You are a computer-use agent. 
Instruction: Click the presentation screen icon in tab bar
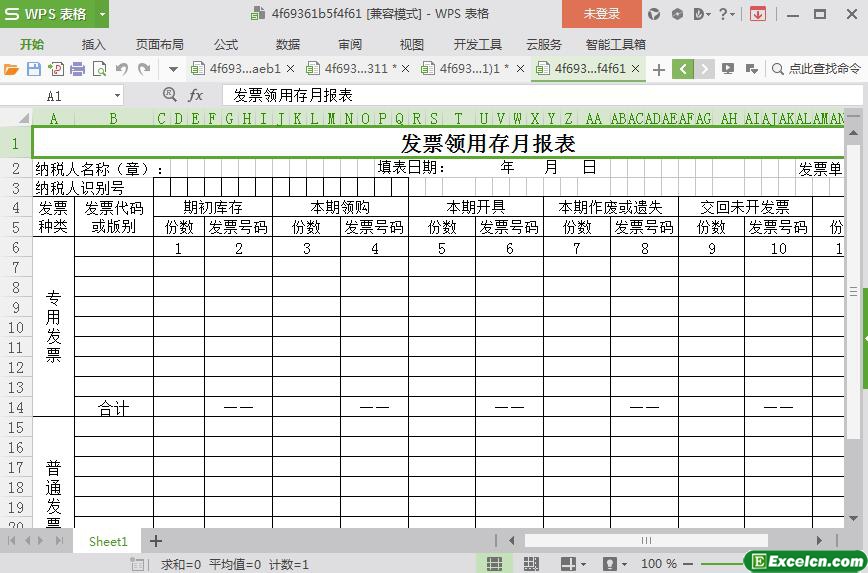click(728, 69)
